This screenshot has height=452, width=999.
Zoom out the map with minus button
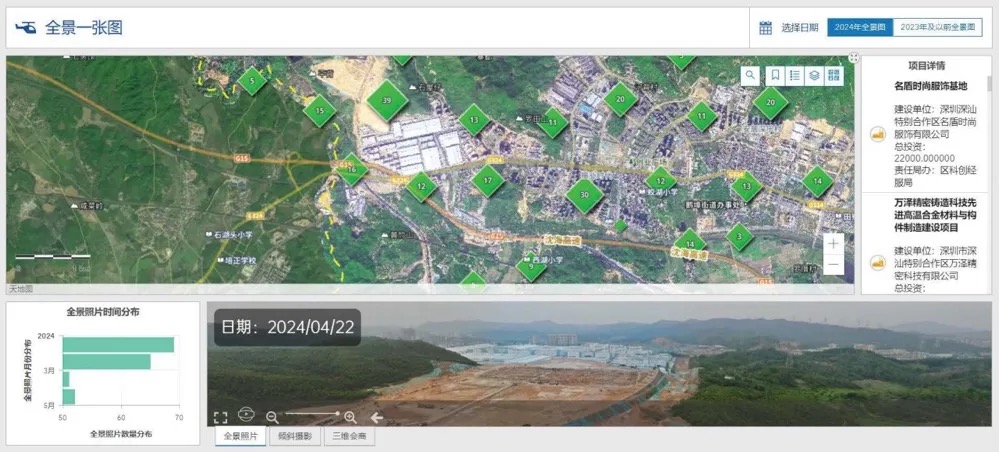click(x=833, y=264)
